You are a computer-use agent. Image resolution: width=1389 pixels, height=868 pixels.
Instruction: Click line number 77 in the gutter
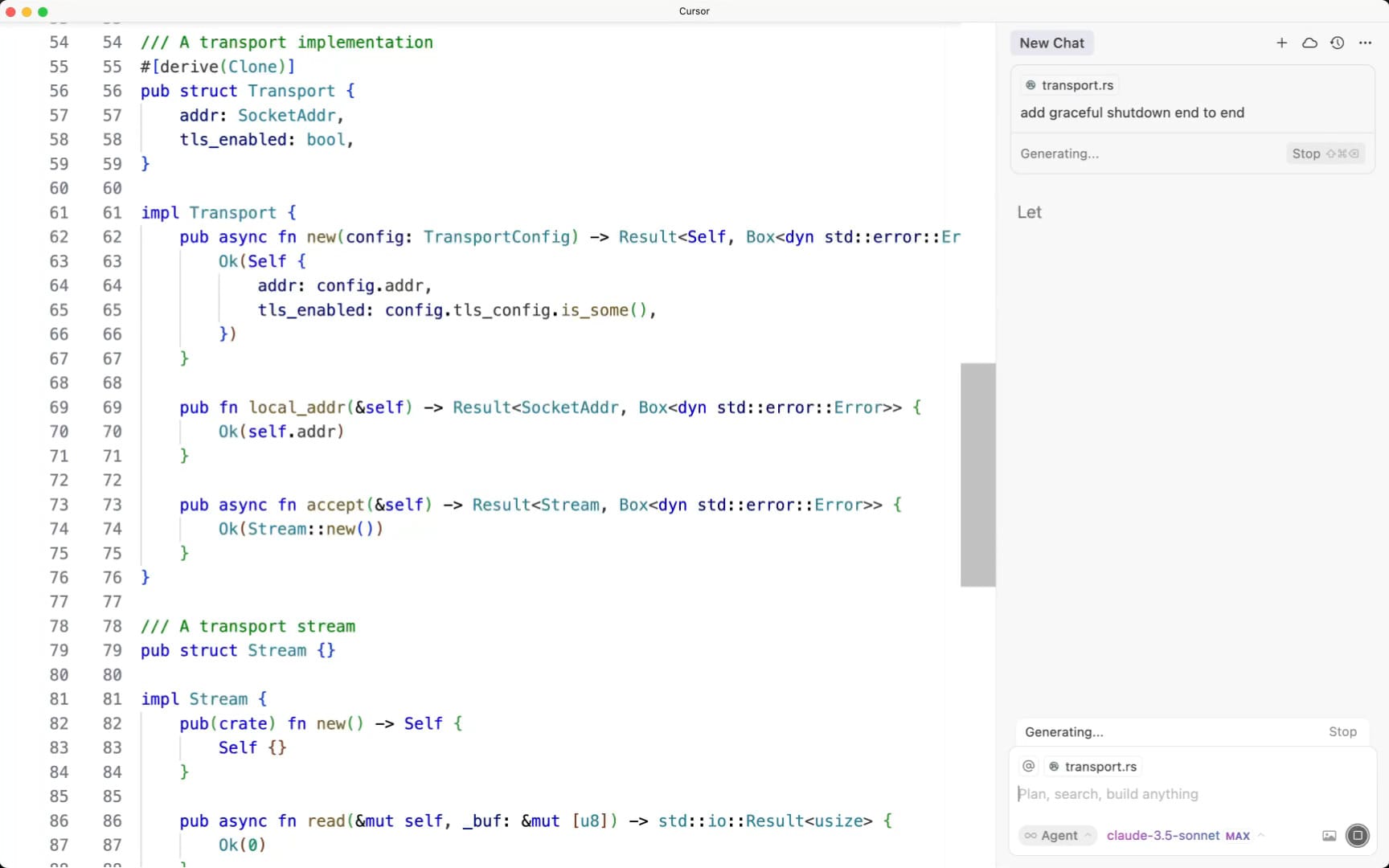(112, 602)
